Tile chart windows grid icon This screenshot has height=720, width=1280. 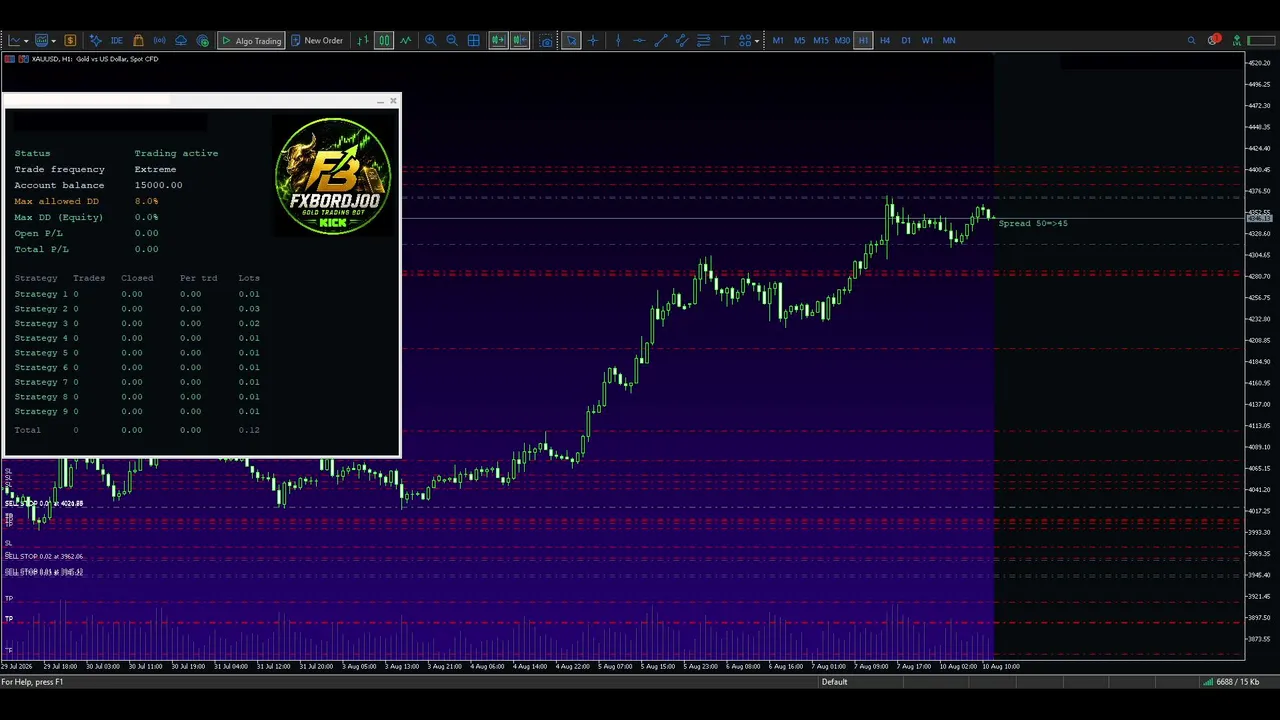pos(474,40)
